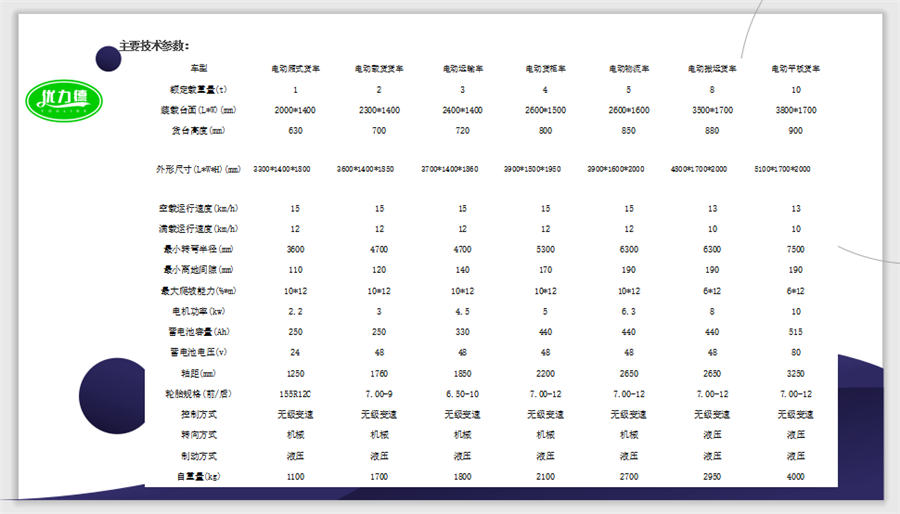
Task: Click the 电动平板货车 column header
Action: click(795, 69)
